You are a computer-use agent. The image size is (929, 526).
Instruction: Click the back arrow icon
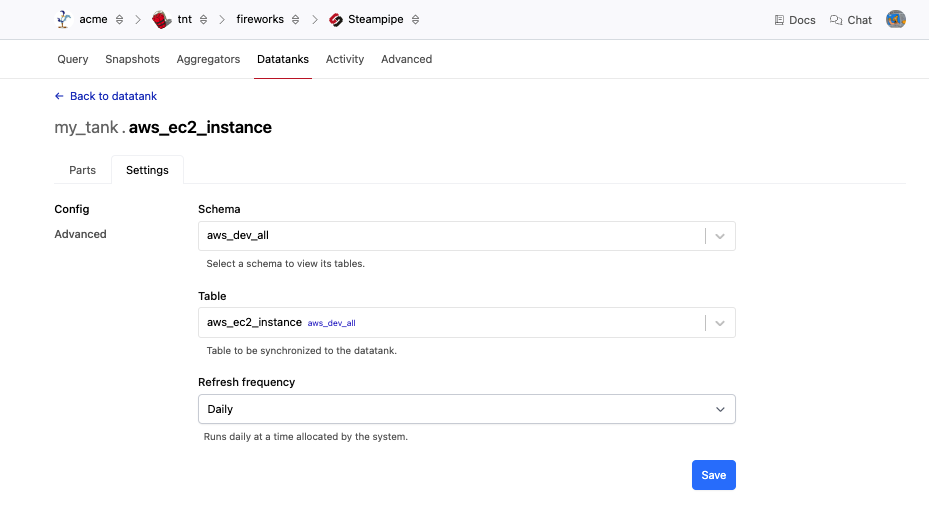click(59, 96)
